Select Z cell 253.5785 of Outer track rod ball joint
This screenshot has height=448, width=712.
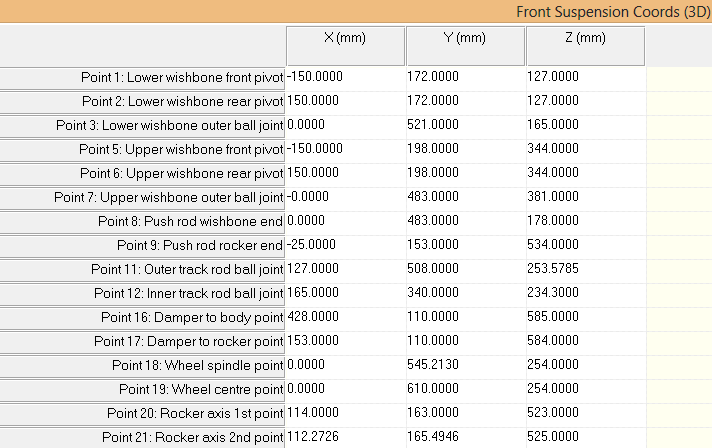pos(584,269)
